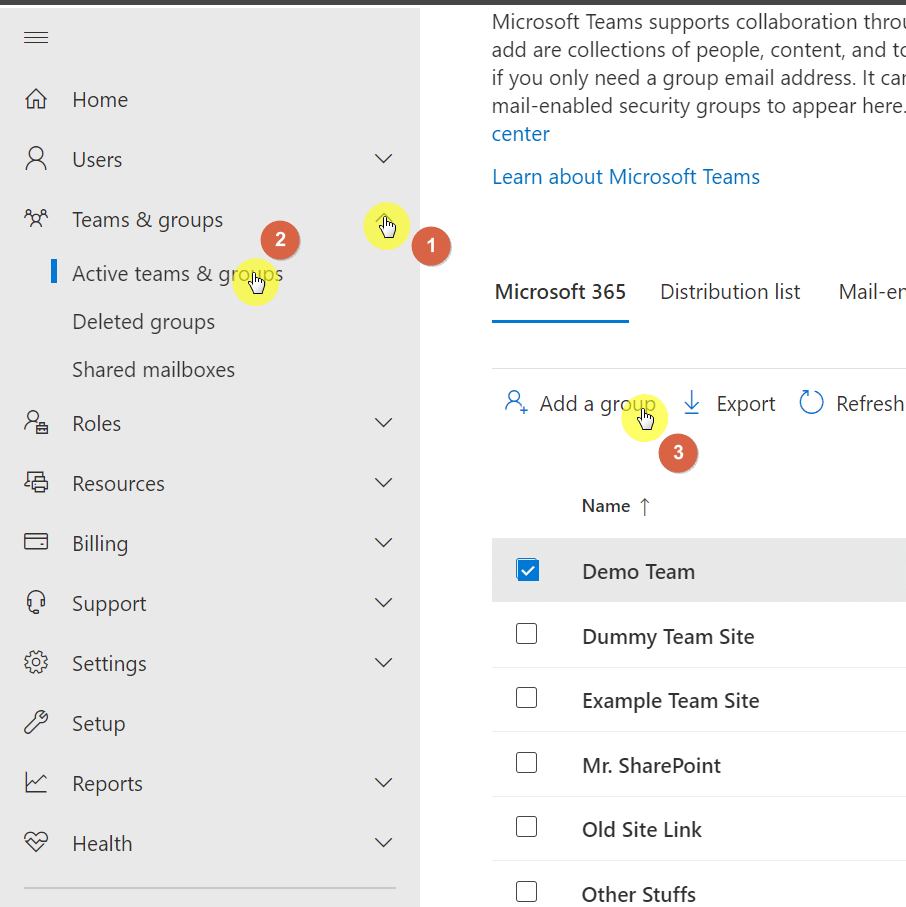Click the Reports label in navigation
906x907 pixels.
(108, 784)
